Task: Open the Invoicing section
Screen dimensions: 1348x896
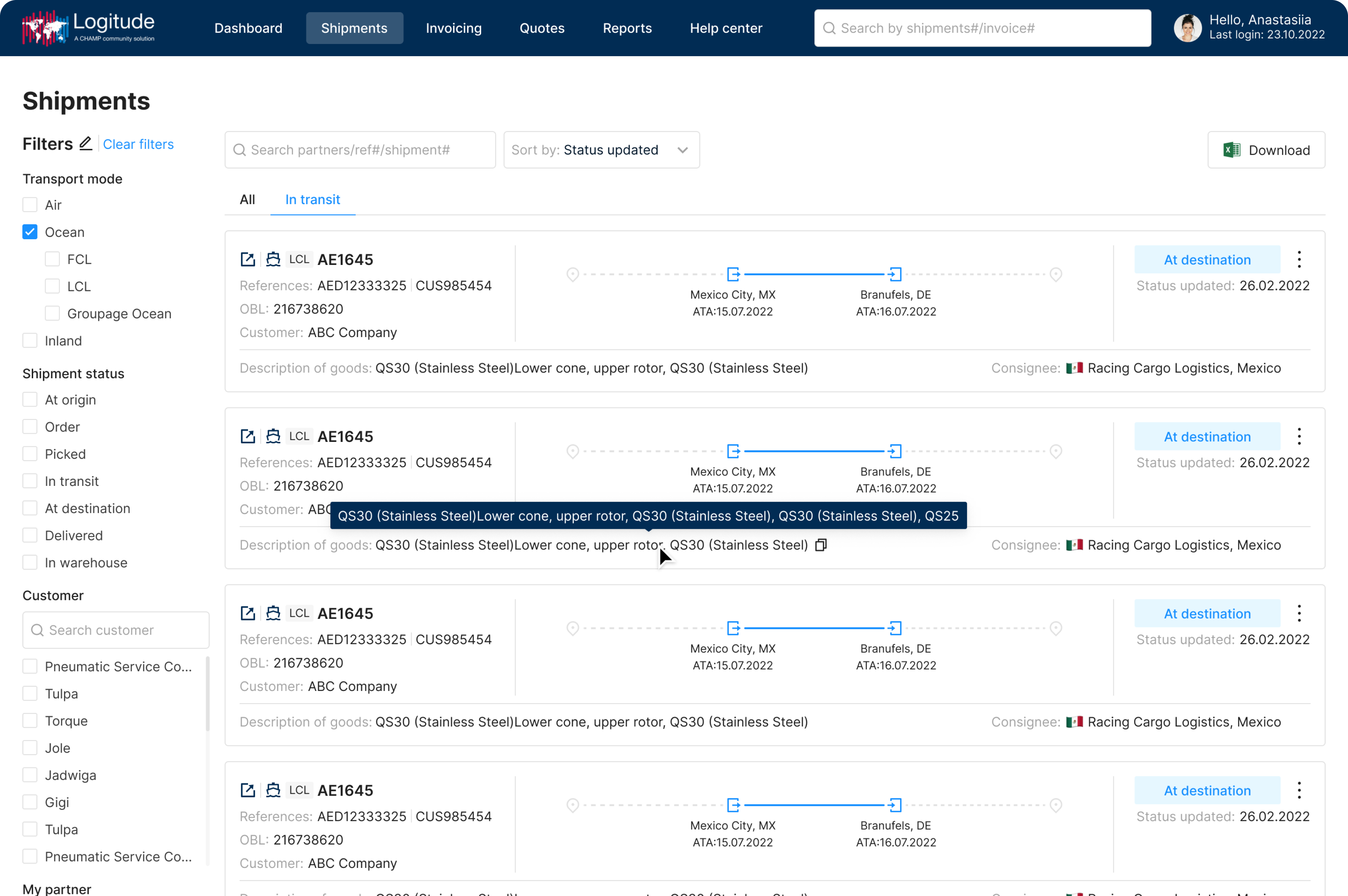Action: (x=454, y=28)
